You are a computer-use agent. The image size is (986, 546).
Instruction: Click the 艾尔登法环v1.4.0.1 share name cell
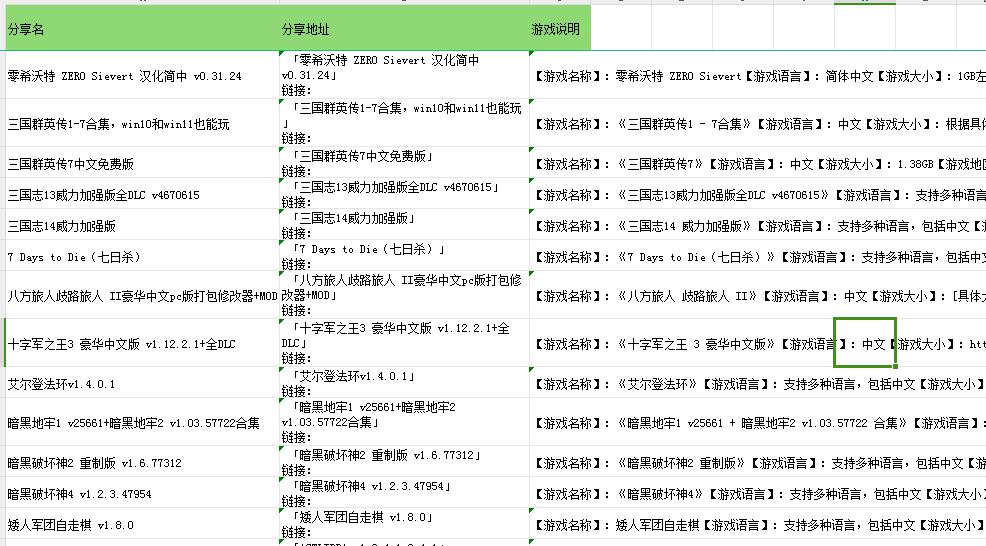[x=142, y=382]
